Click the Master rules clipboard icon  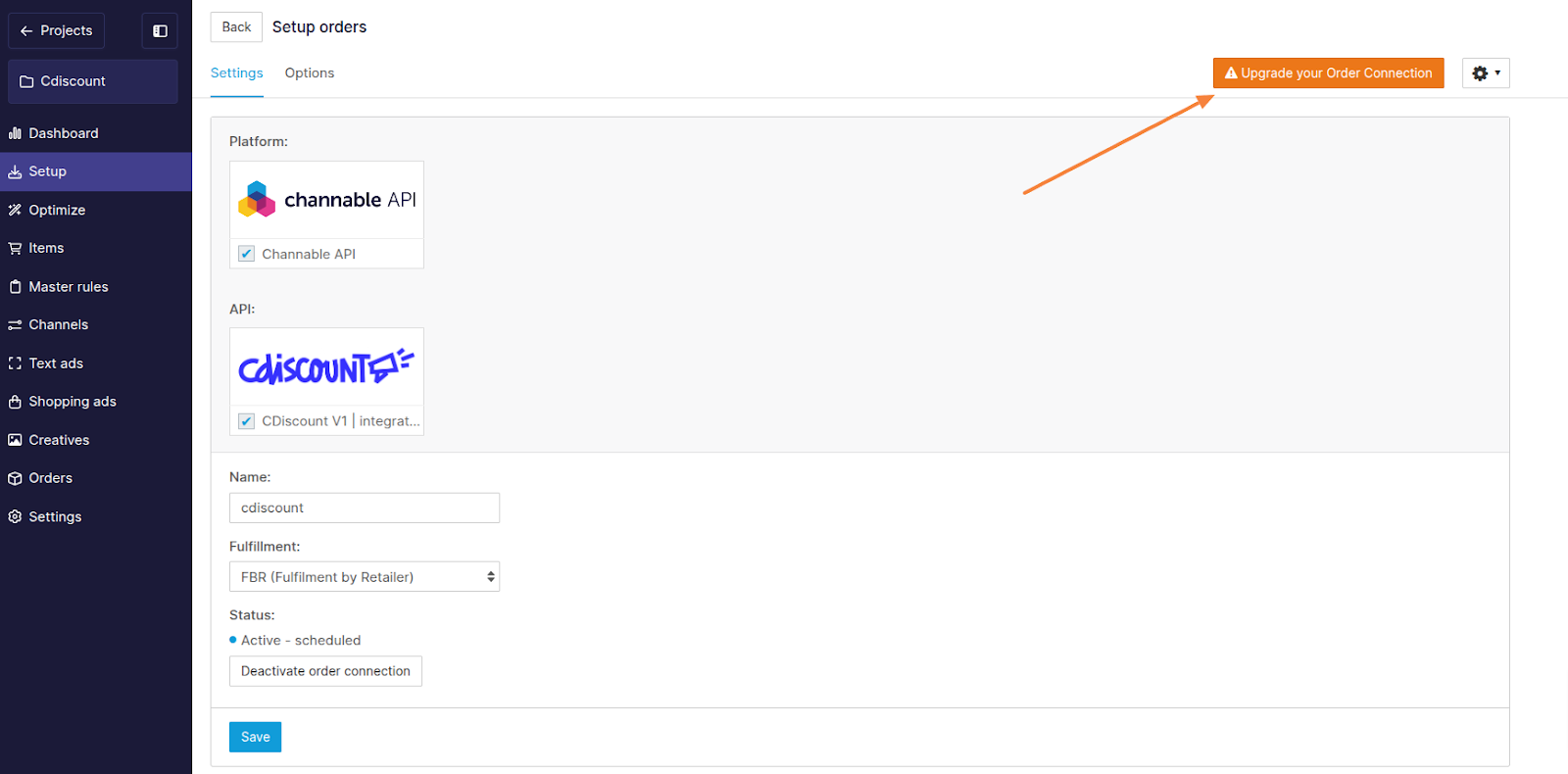(15, 287)
